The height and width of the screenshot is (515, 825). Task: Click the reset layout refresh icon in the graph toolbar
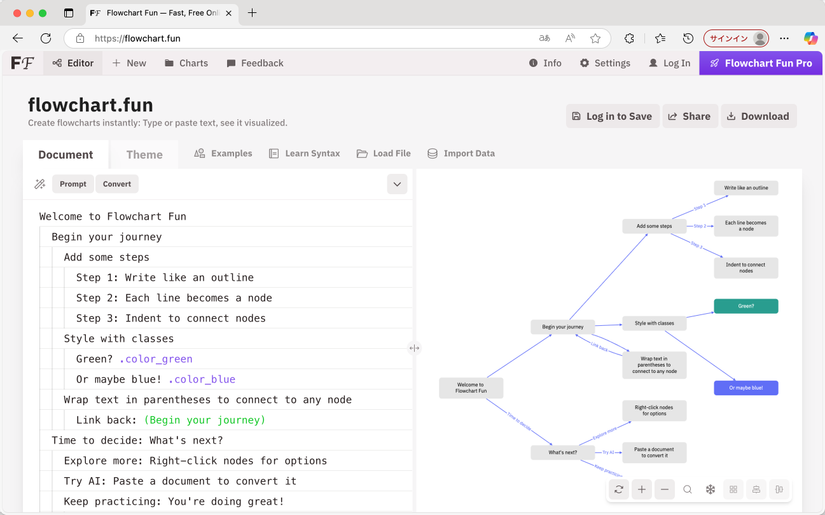pos(619,489)
